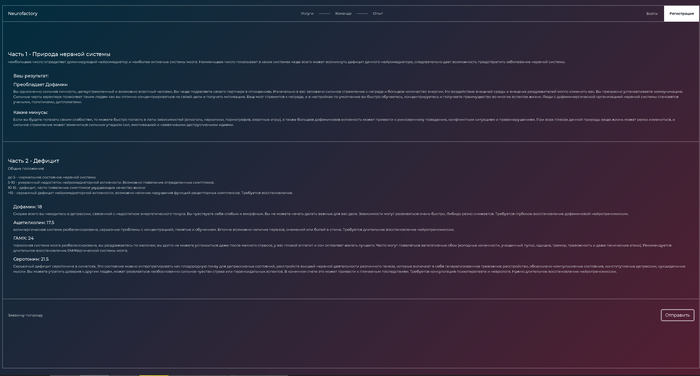This screenshot has width=700, height=376.
Task: Click the 'Какие минусы:' subheading
Action: [30, 113]
